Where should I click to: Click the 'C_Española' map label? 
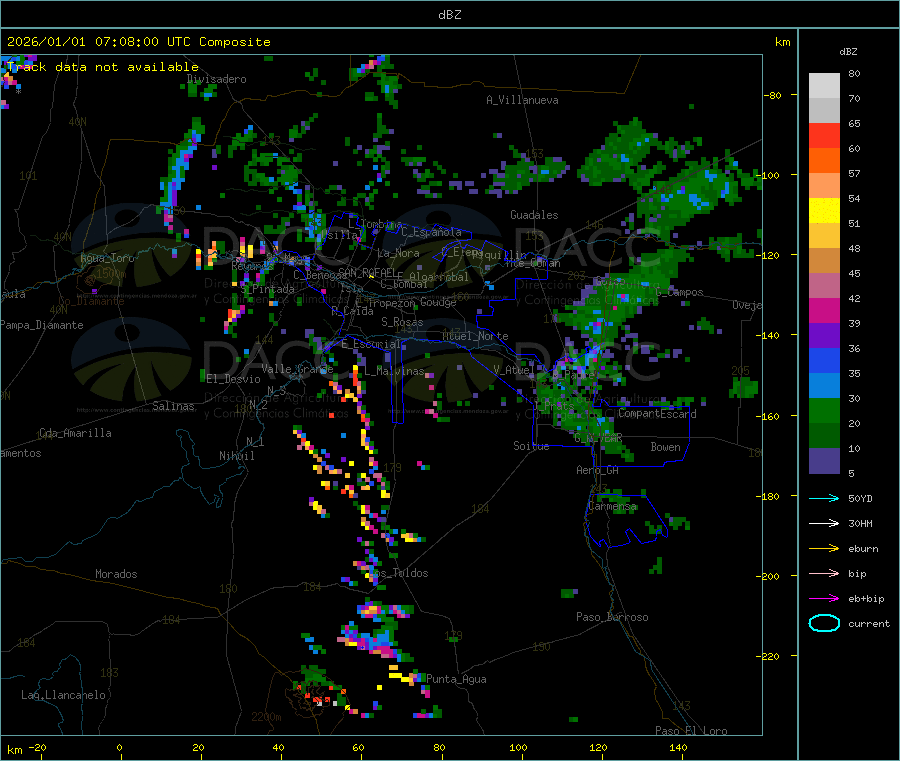[x=431, y=232]
